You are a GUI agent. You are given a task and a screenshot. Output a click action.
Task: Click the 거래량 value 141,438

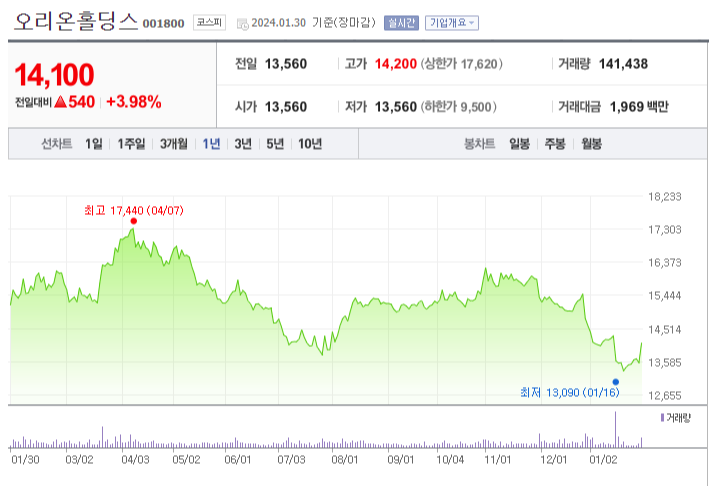pyautogui.click(x=623, y=64)
